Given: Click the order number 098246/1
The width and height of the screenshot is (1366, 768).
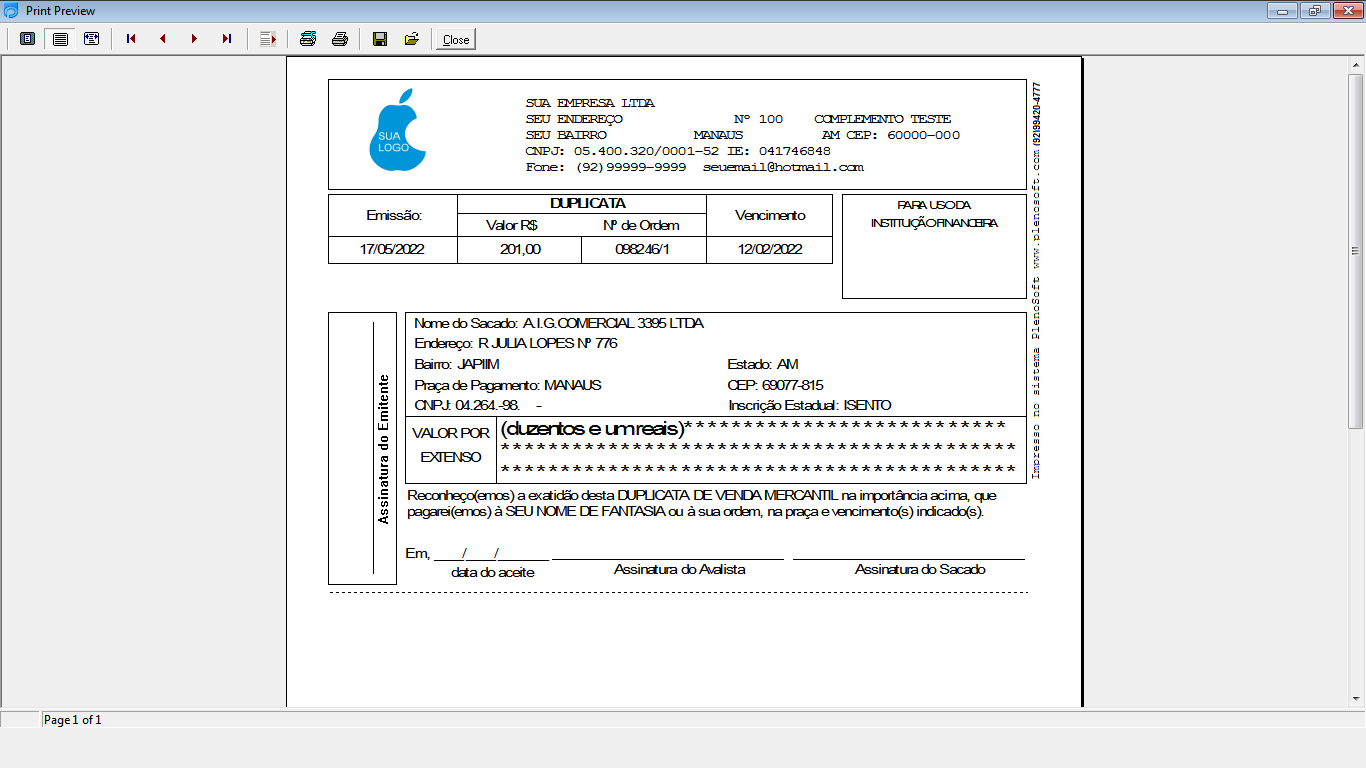Looking at the screenshot, I should tap(642, 250).
